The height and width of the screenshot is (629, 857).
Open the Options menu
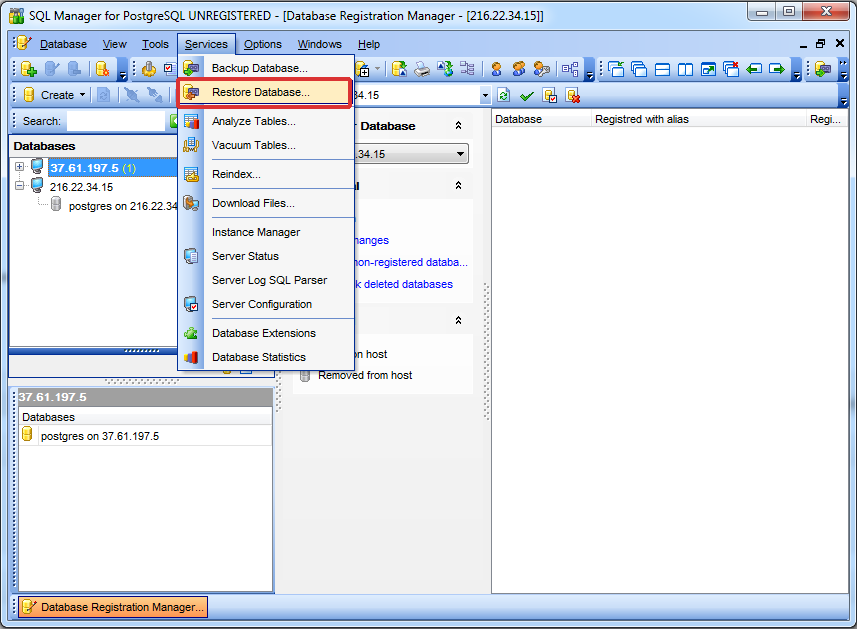click(x=263, y=44)
